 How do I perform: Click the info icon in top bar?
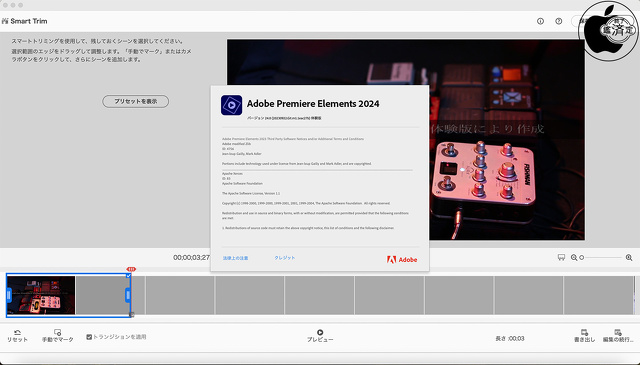pos(540,21)
